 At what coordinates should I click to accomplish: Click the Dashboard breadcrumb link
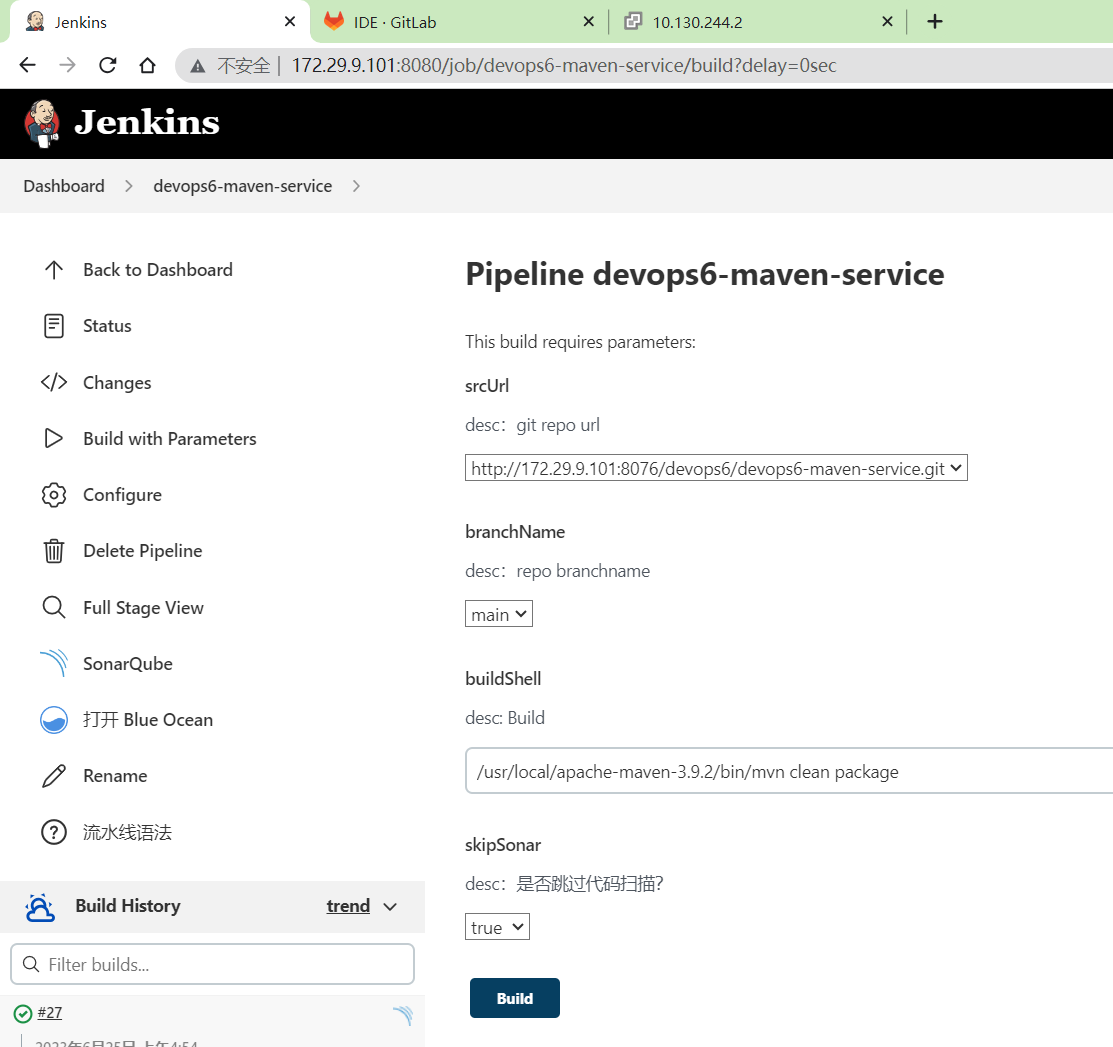(x=64, y=186)
